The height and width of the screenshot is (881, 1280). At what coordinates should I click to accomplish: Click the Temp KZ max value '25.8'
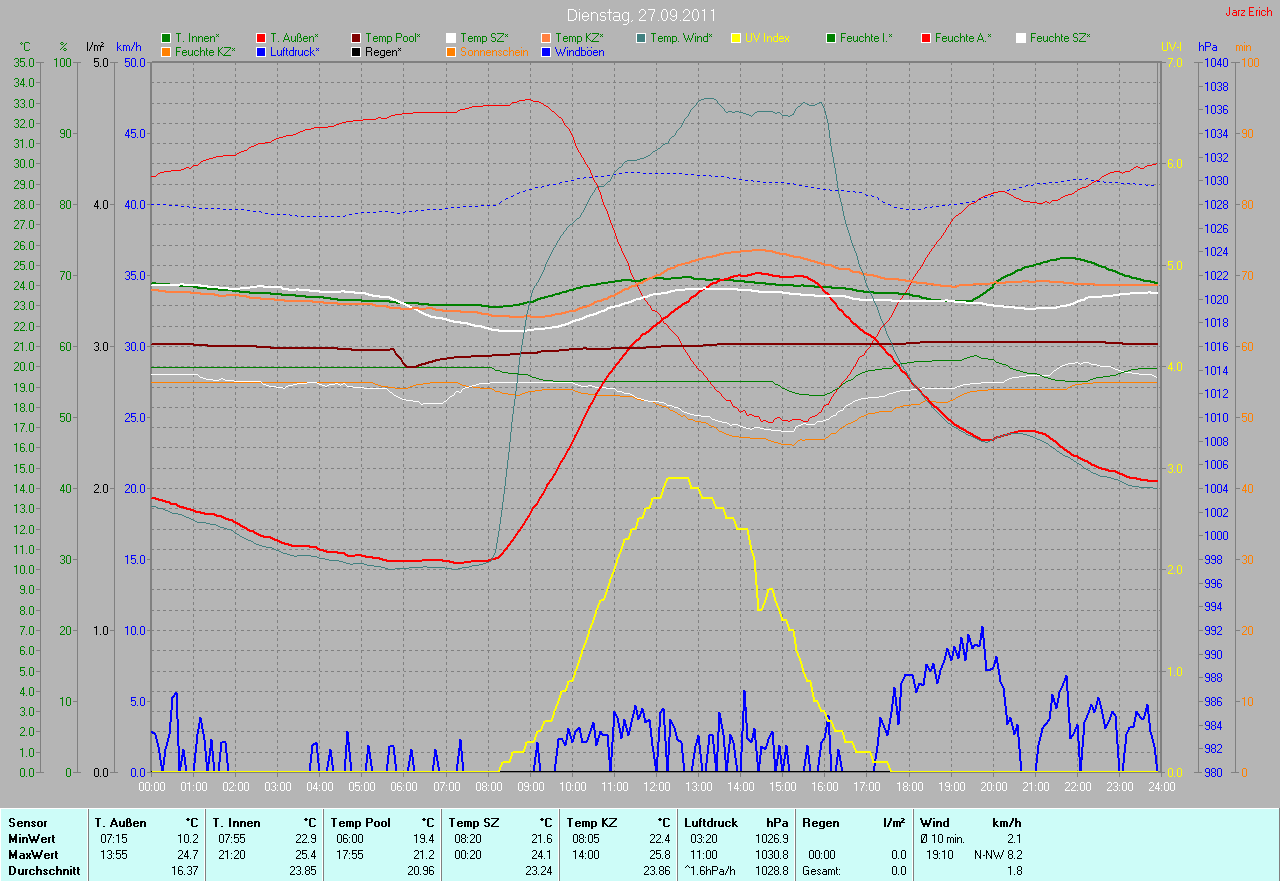coord(660,855)
